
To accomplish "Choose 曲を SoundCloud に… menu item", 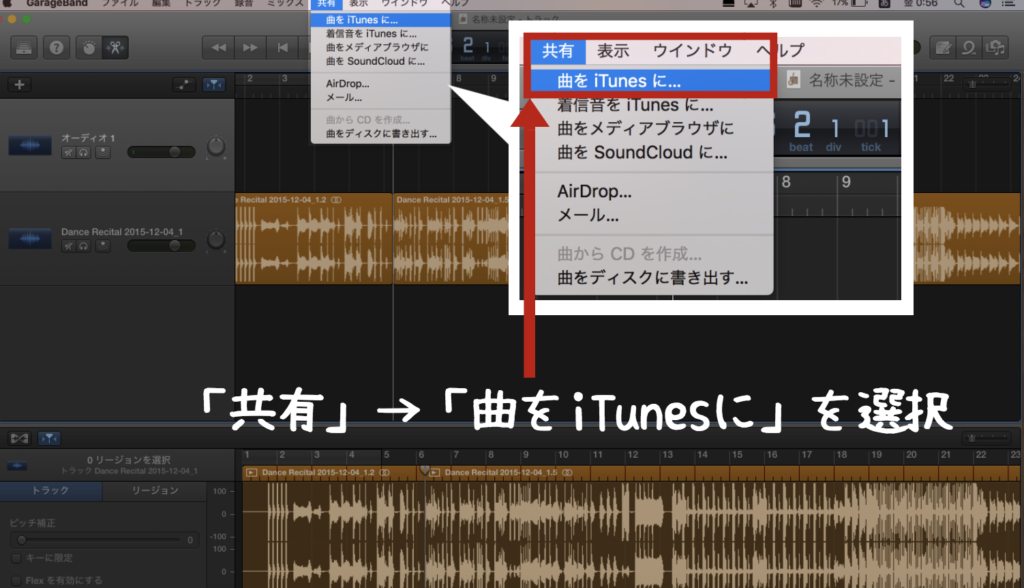I will coord(380,61).
